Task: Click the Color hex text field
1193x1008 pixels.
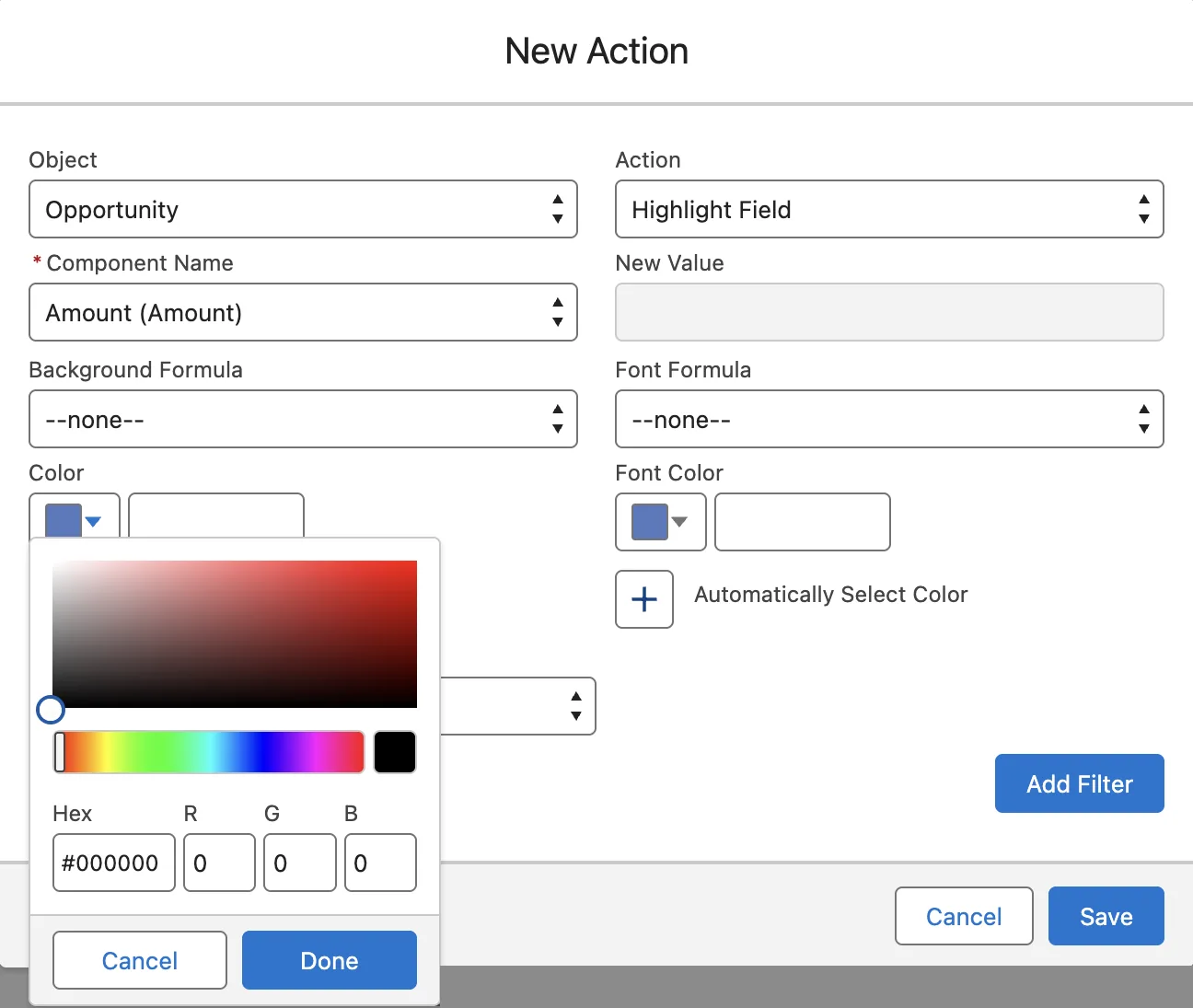Action: coord(216,516)
